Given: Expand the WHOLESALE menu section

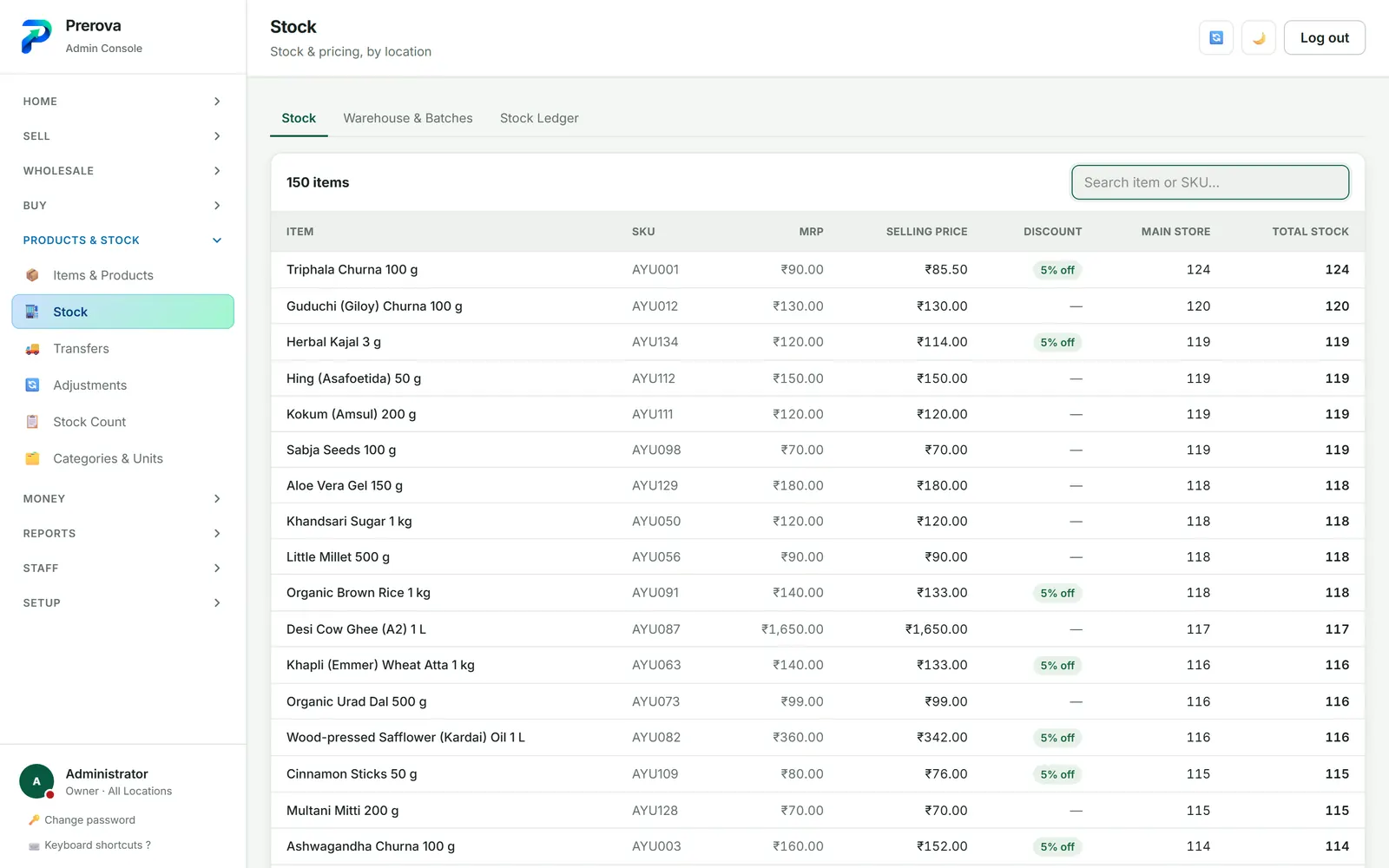Looking at the screenshot, I should 122,171.
